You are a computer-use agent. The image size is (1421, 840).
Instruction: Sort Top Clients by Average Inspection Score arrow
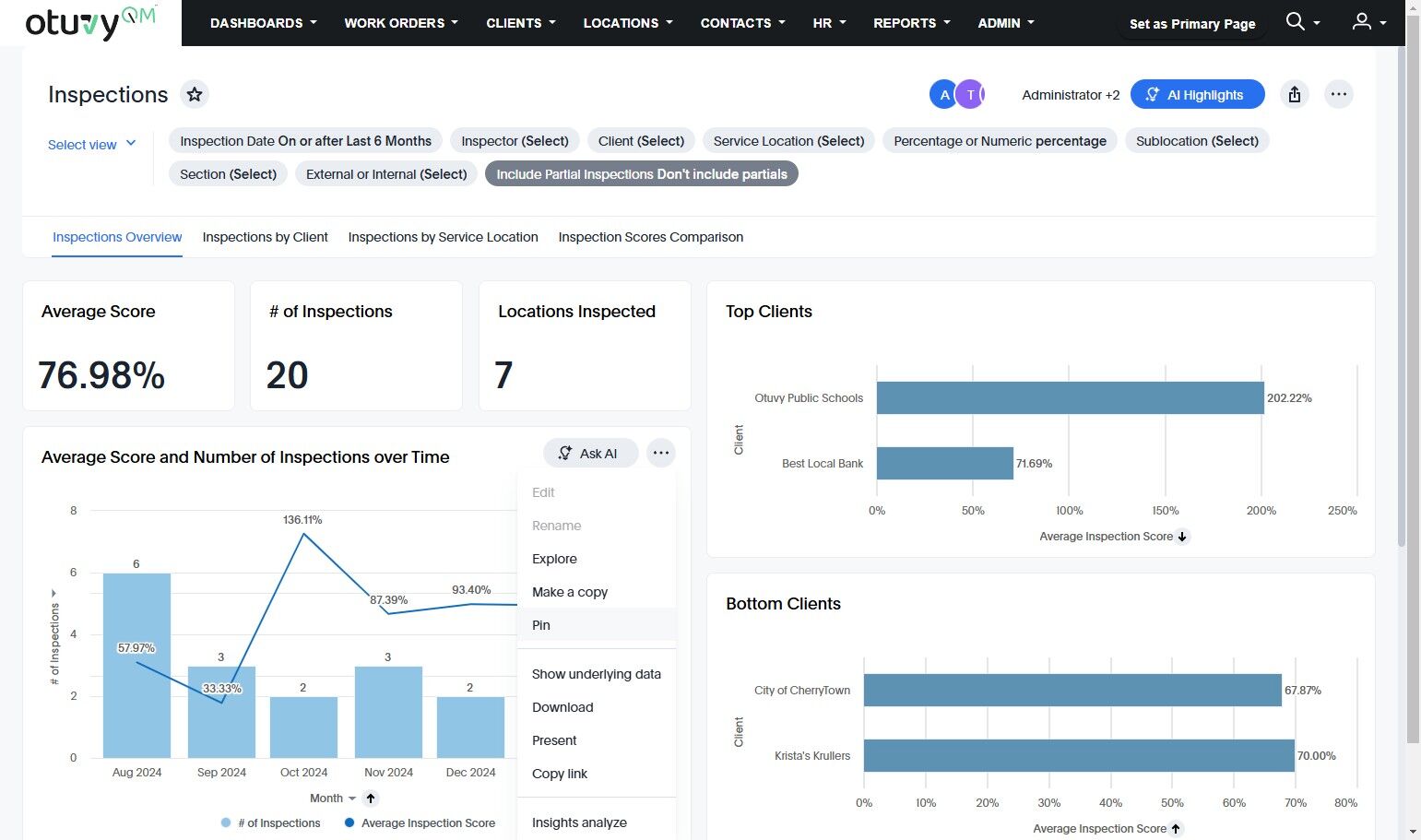pos(1182,537)
